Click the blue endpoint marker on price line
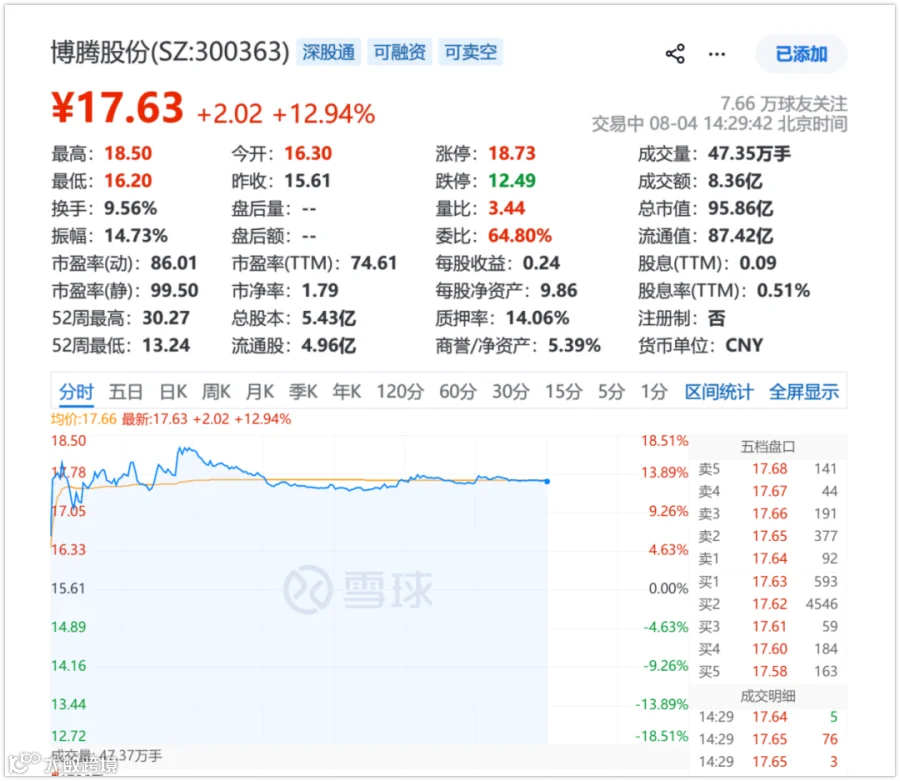The width and height of the screenshot is (900, 781). pos(547,481)
